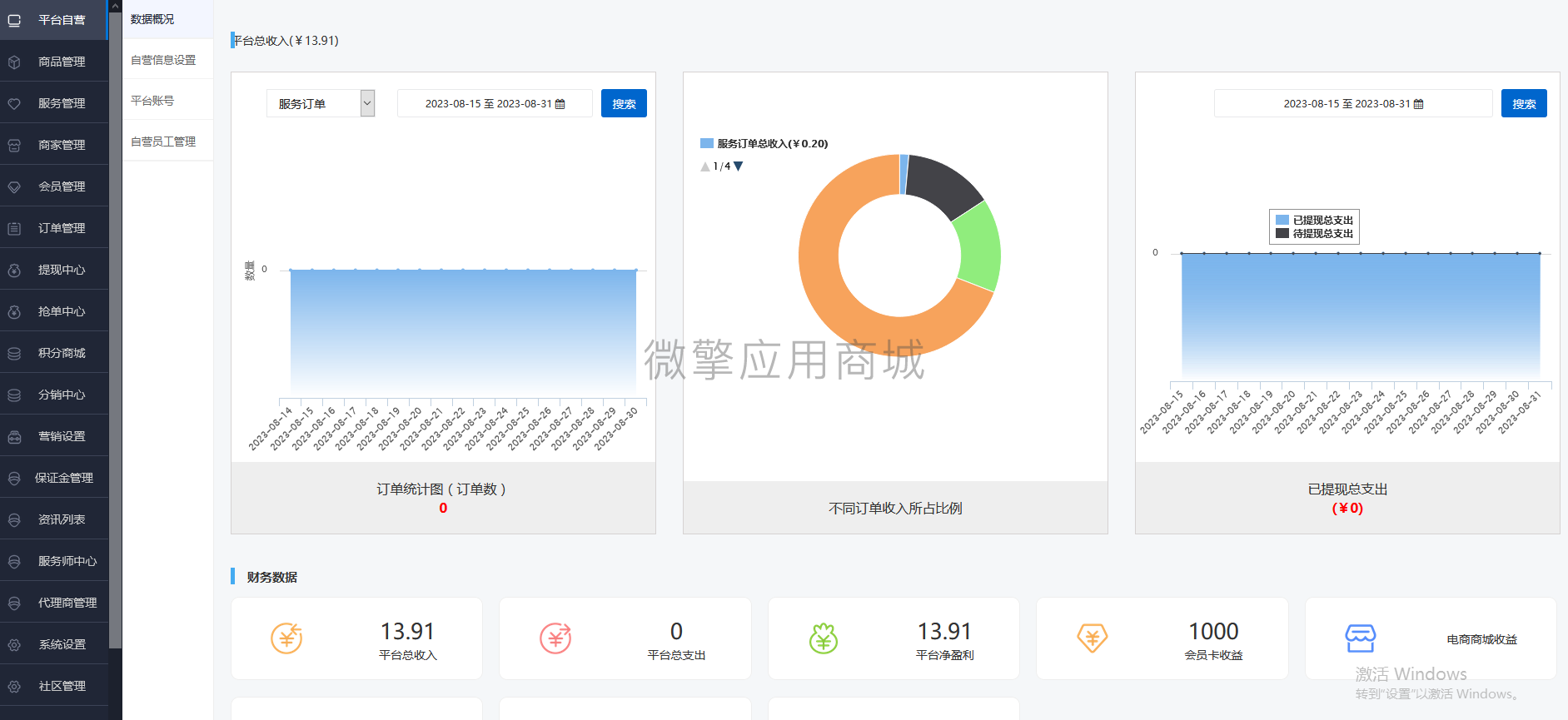
Task: Click the 平台自营 sidebar icon
Action: (x=14, y=20)
